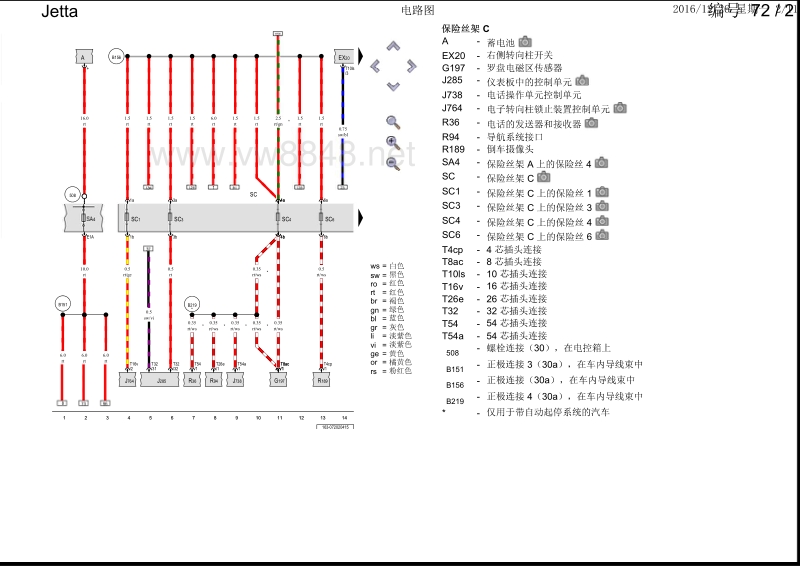
Task: Click legend label "R189"
Action: coord(453,149)
